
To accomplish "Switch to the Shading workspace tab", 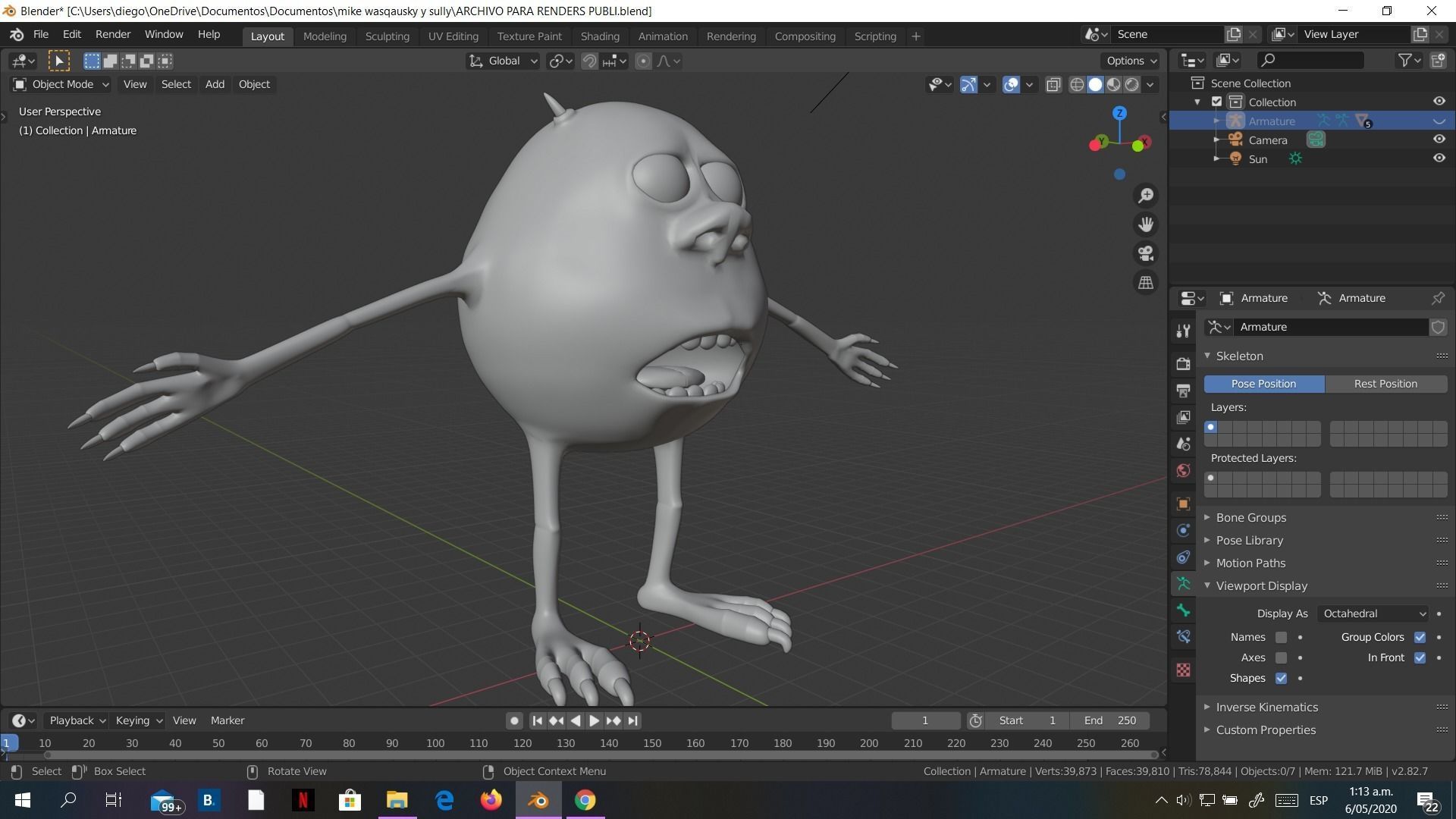I will click(x=600, y=36).
